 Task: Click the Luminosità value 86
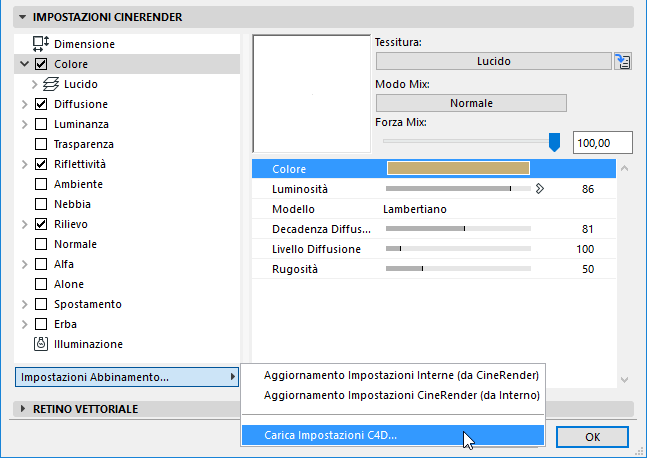pos(588,189)
